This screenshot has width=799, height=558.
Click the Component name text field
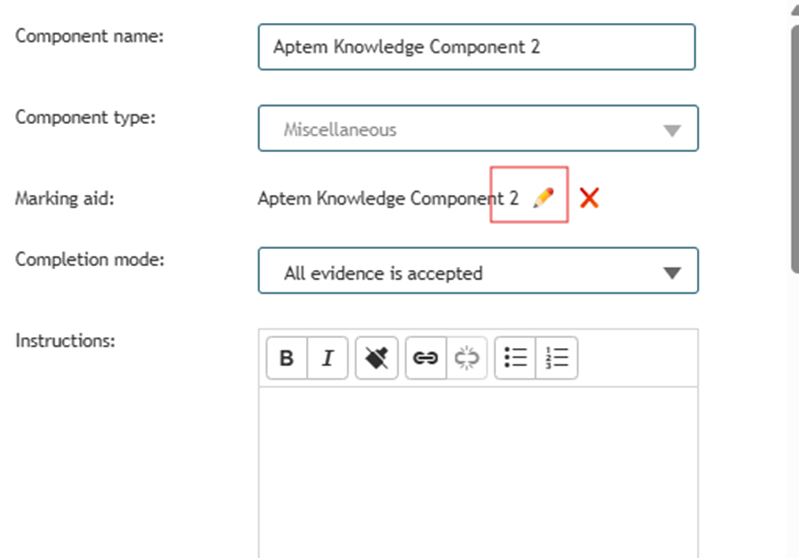476,47
